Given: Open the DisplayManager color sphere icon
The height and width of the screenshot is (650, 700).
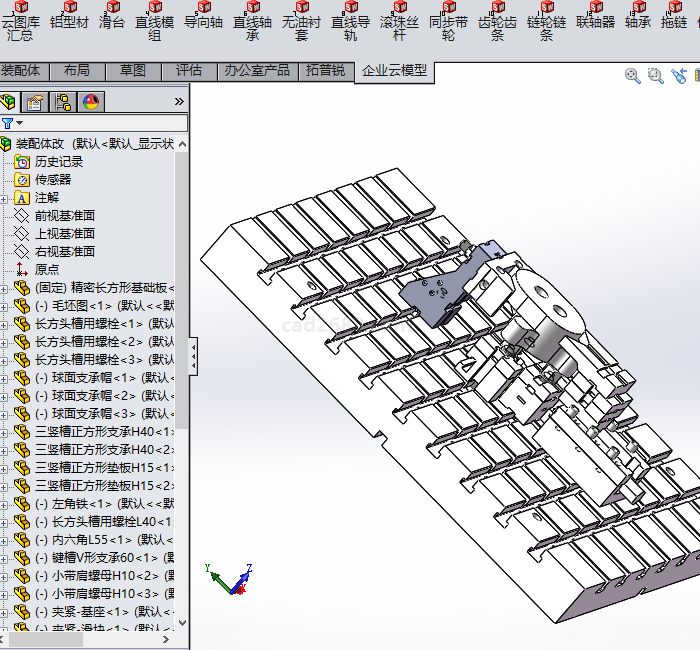Looking at the screenshot, I should 90,101.
